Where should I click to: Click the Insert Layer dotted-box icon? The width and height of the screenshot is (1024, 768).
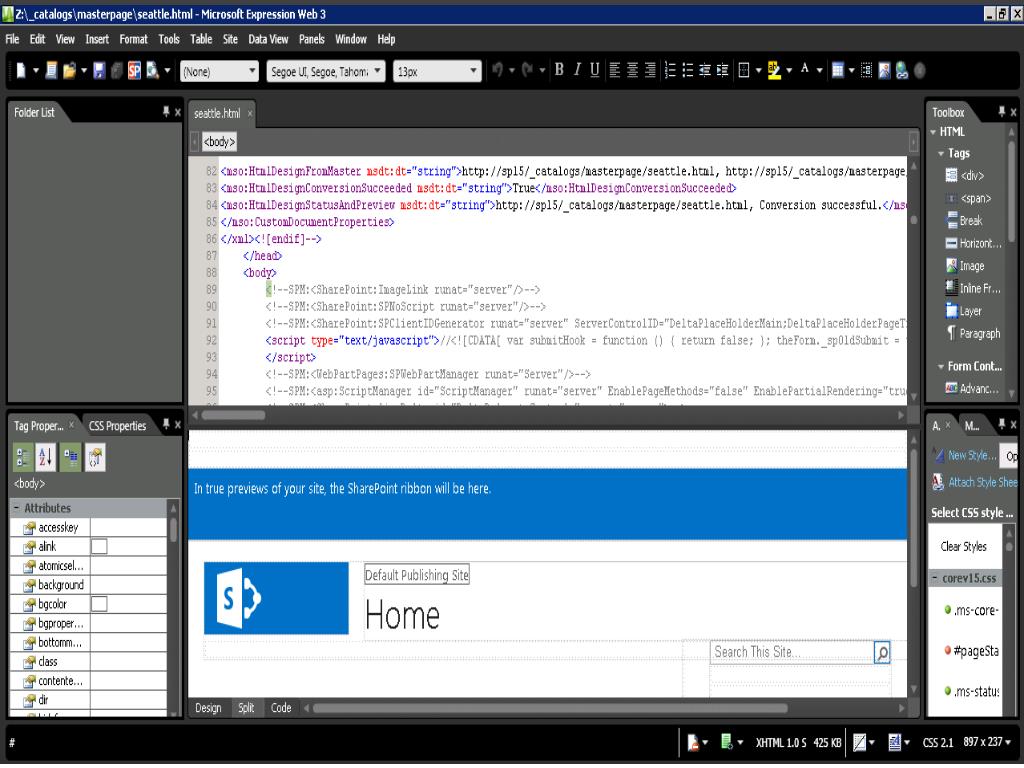pos(867,70)
